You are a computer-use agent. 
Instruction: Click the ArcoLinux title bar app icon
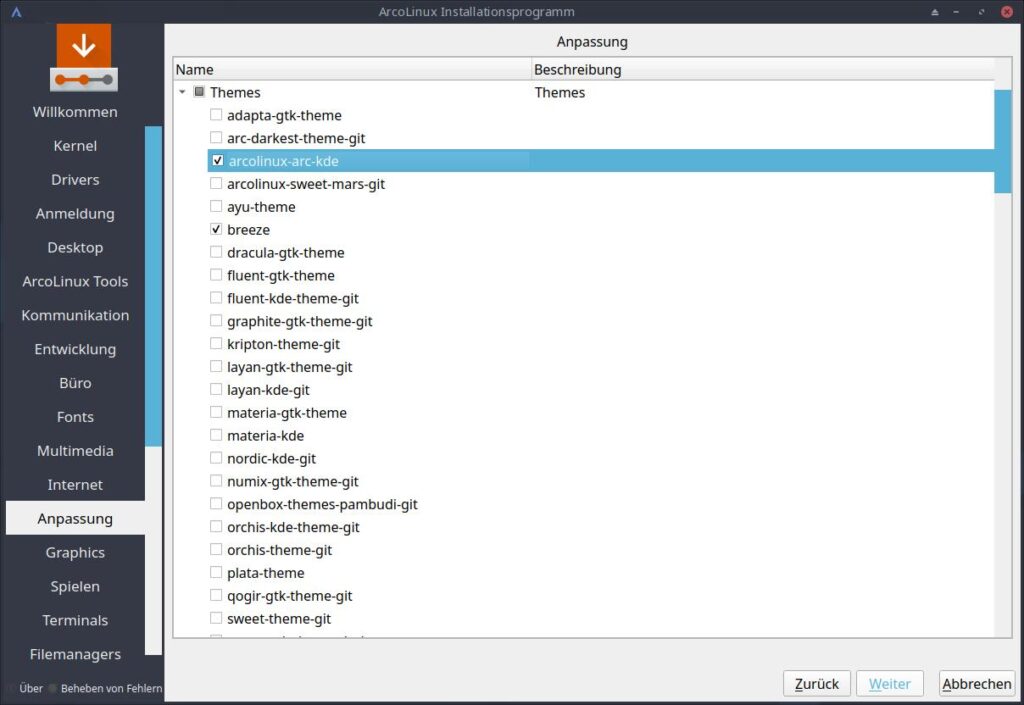pyautogui.click(x=16, y=12)
